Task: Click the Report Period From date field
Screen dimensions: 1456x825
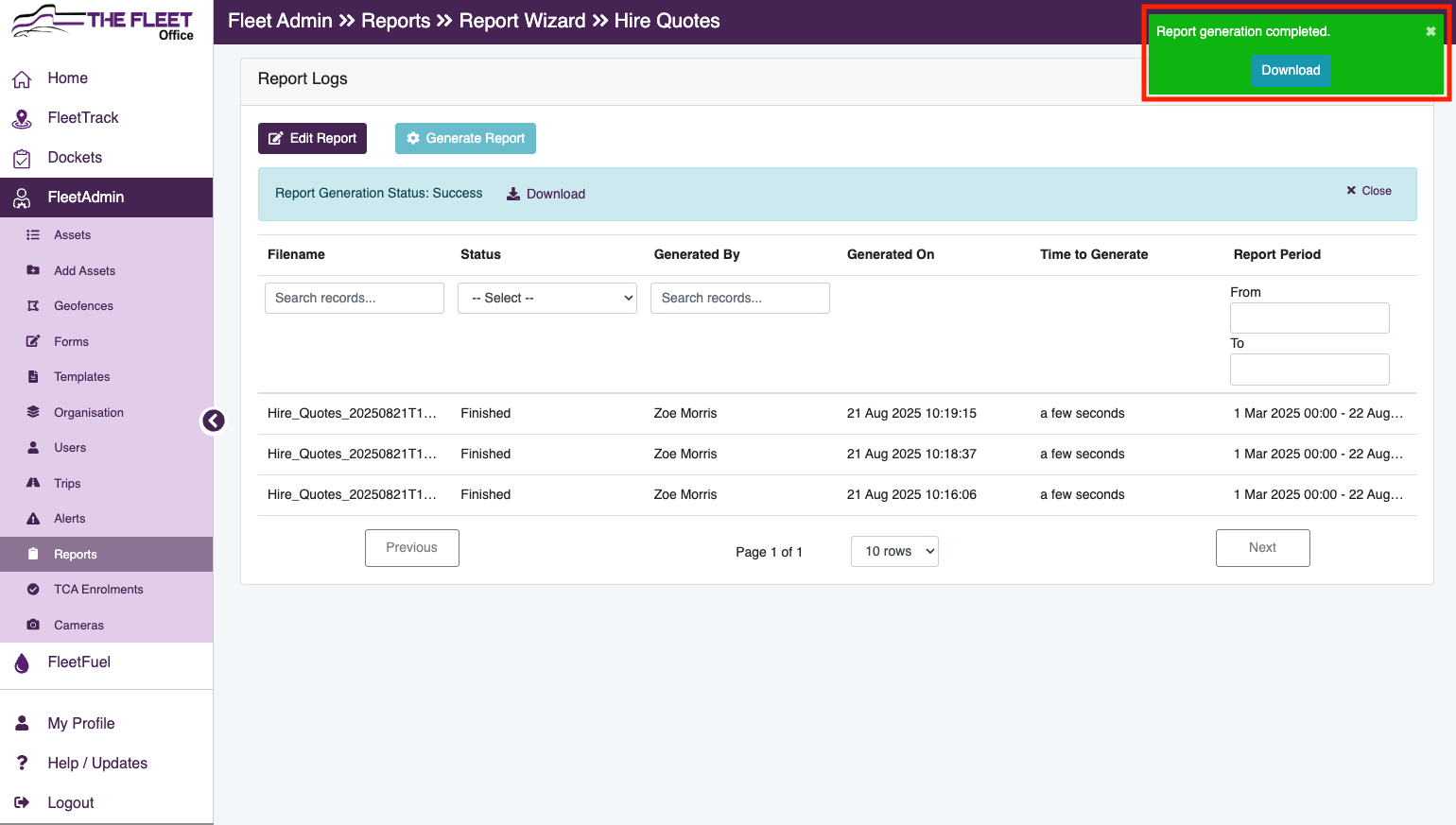Action: click(x=1309, y=318)
